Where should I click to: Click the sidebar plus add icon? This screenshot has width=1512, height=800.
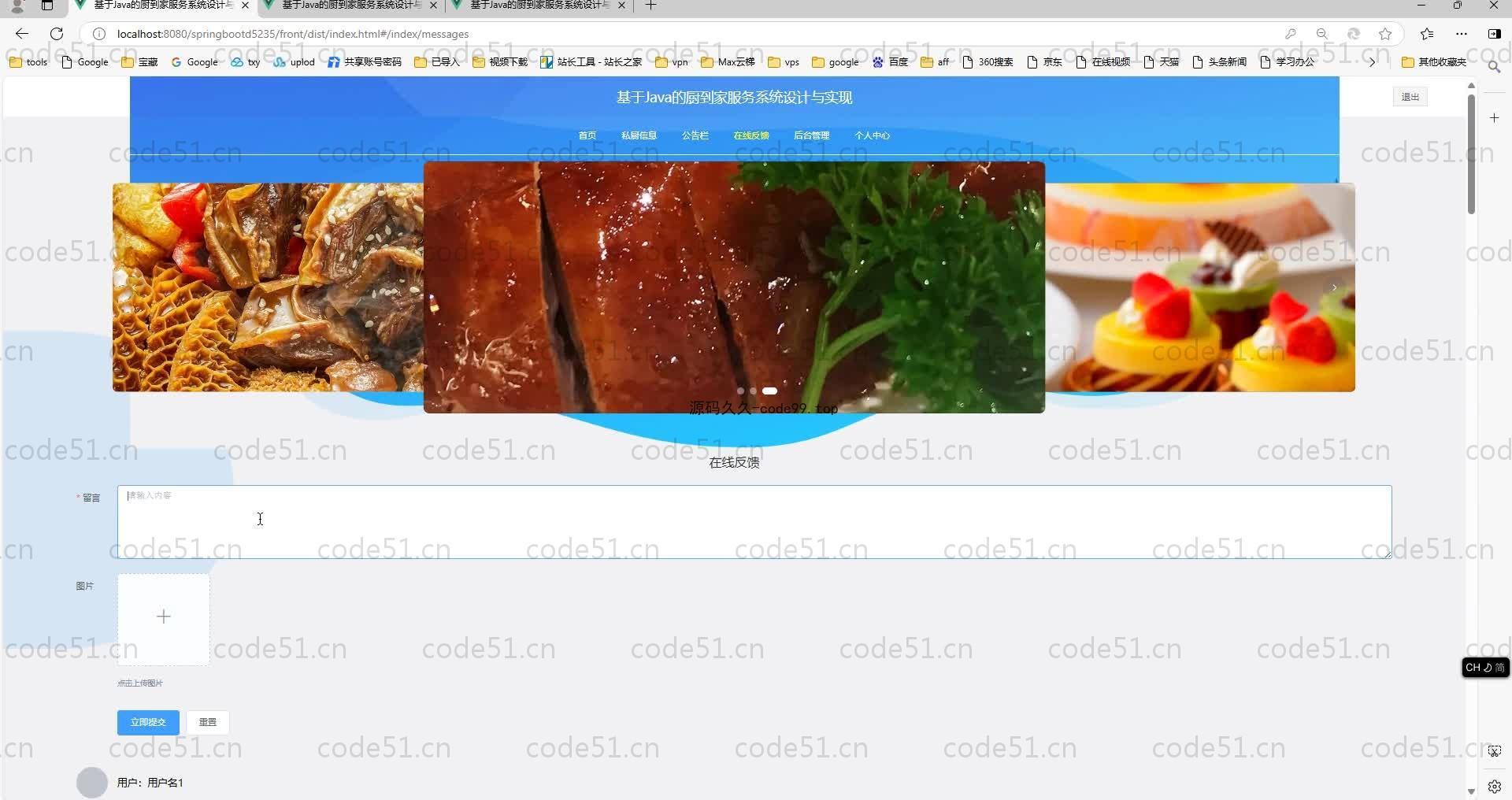click(x=1495, y=118)
